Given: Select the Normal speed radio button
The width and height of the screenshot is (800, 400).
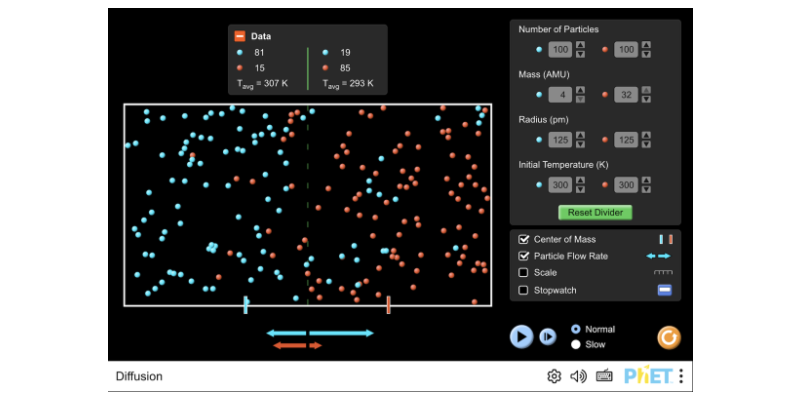Looking at the screenshot, I should point(575,329).
